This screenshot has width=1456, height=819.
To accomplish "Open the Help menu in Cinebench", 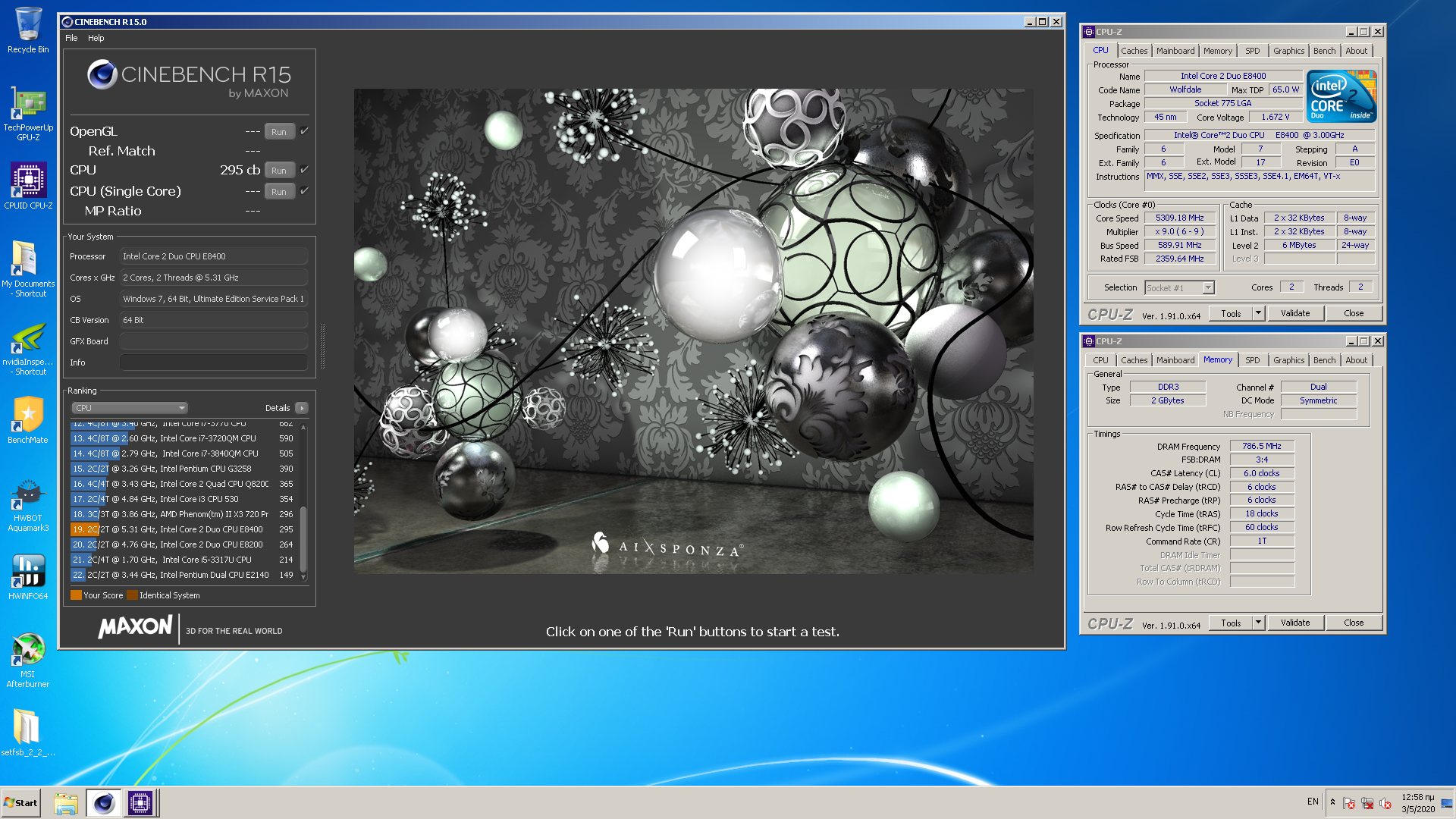I will point(96,38).
